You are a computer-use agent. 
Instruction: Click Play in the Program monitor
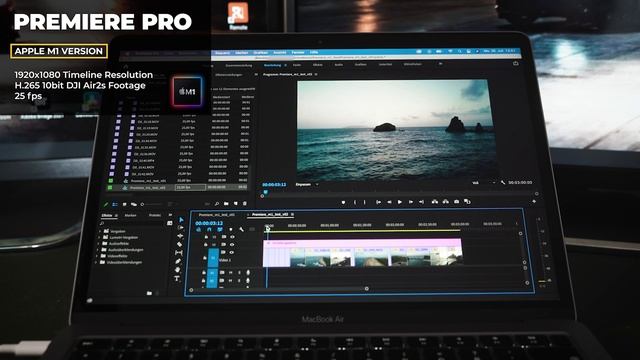pyautogui.click(x=400, y=202)
